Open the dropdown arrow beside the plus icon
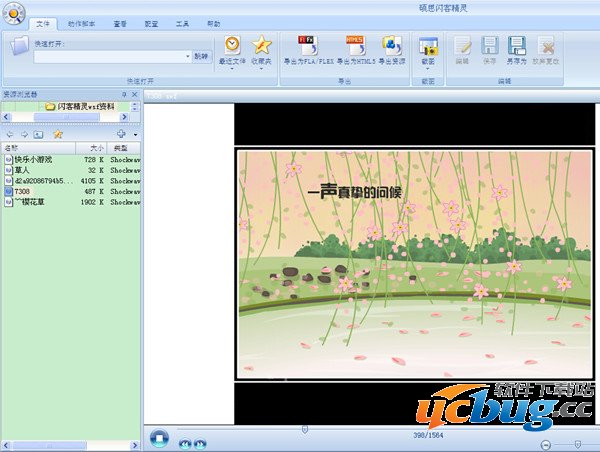This screenshot has width=600, height=452. point(134,134)
